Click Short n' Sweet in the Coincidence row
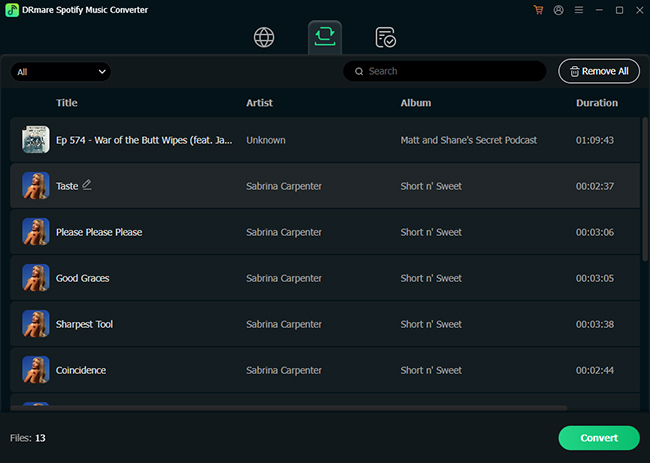 click(x=431, y=370)
